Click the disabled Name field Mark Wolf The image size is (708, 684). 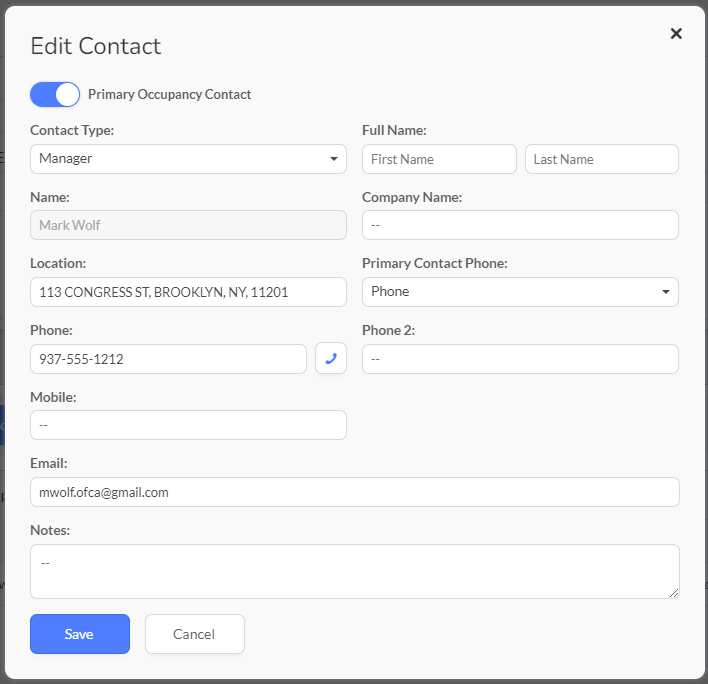click(x=188, y=225)
